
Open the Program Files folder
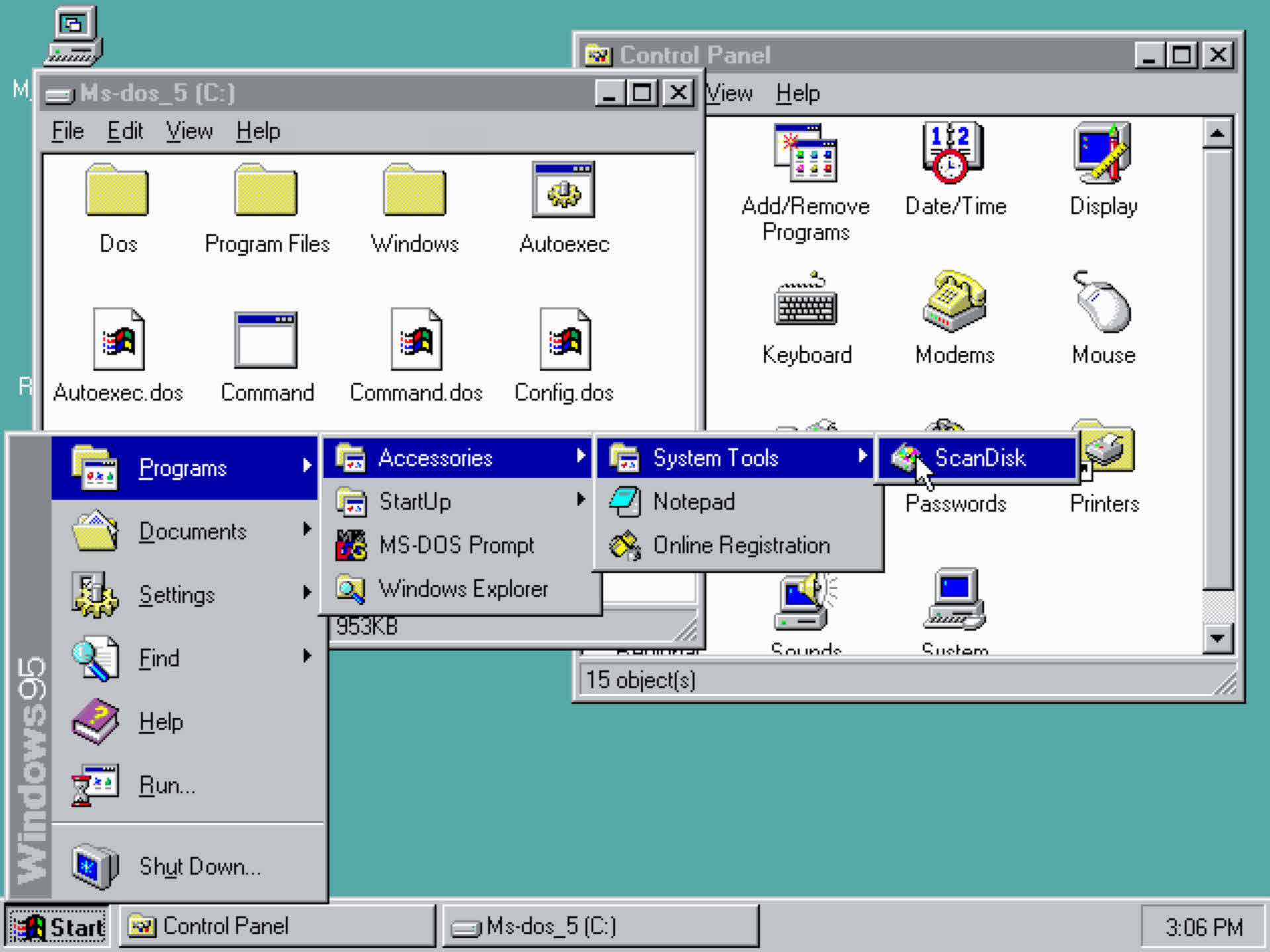coord(266,190)
